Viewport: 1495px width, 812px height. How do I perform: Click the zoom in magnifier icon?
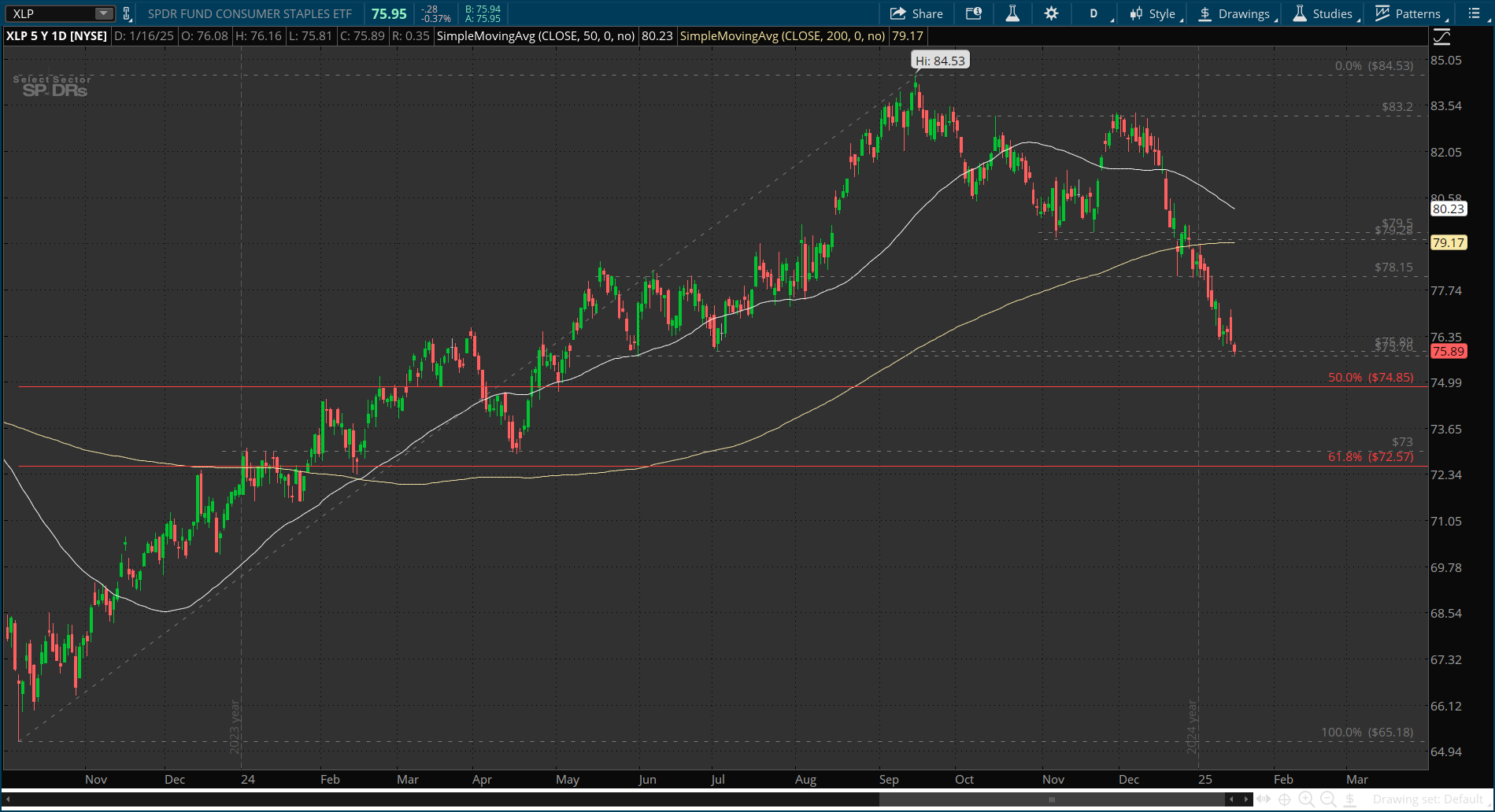coord(1306,800)
